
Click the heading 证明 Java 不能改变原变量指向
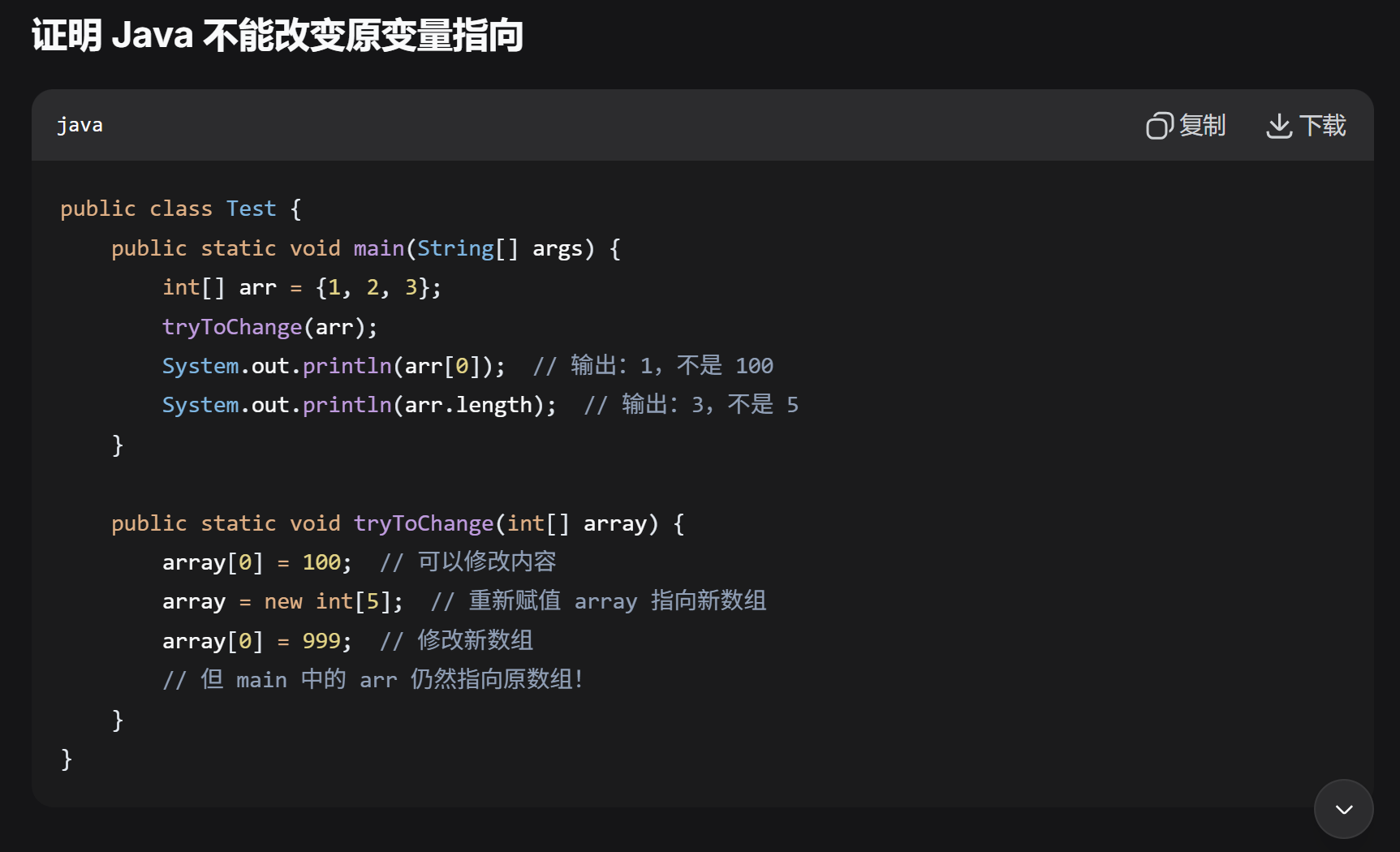[278, 36]
